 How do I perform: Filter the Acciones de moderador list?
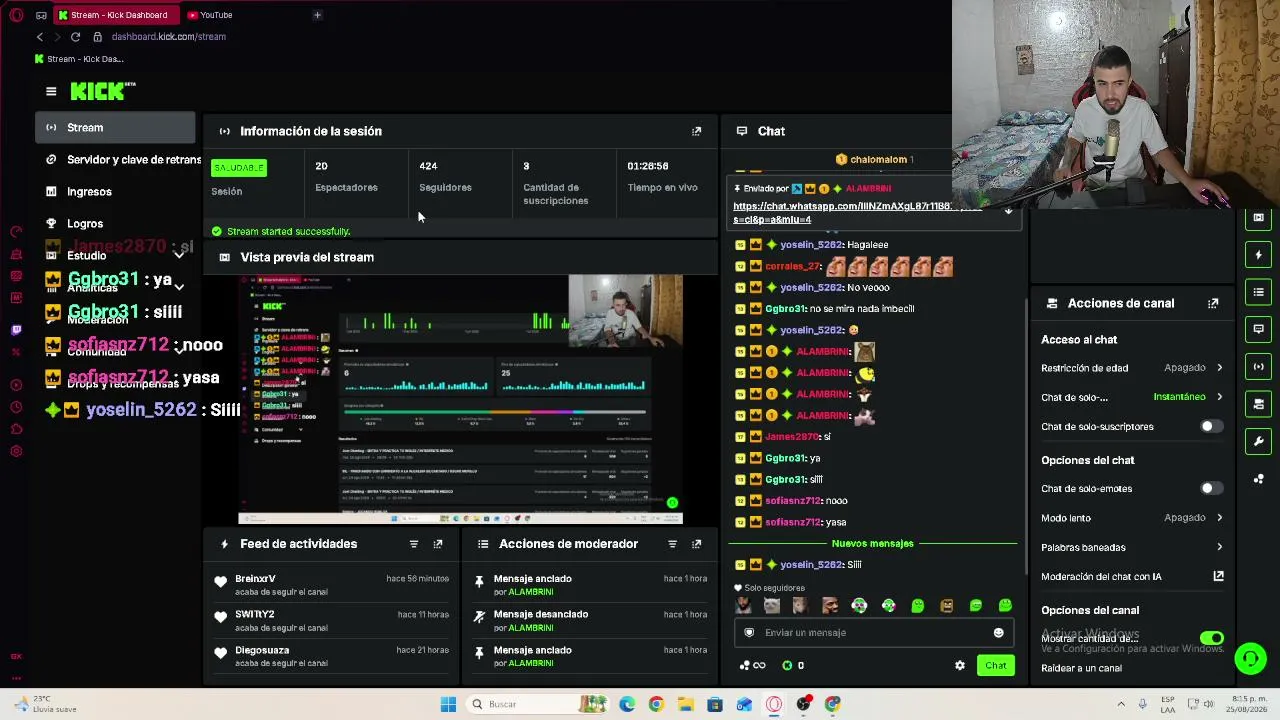click(x=672, y=544)
